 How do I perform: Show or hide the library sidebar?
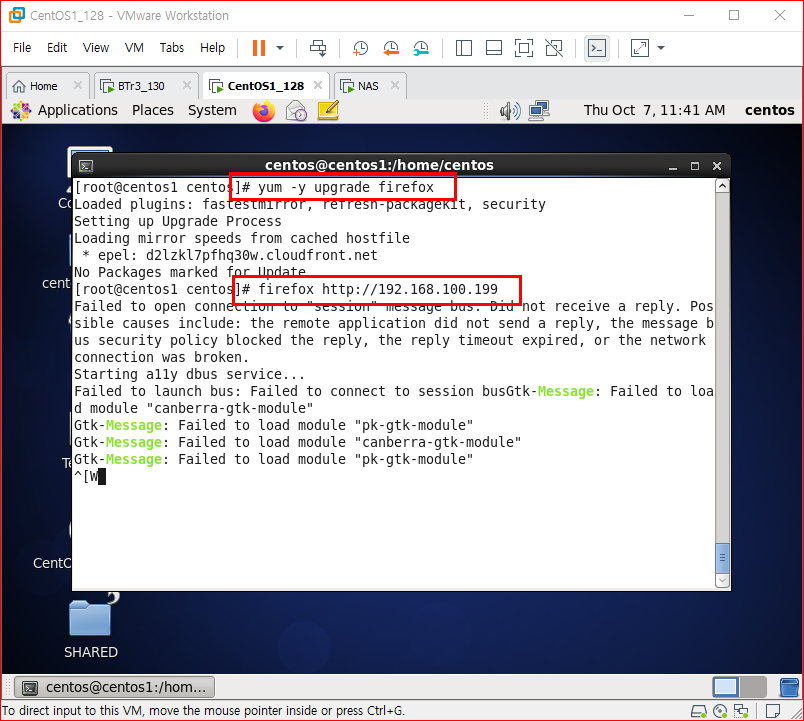[x=464, y=48]
